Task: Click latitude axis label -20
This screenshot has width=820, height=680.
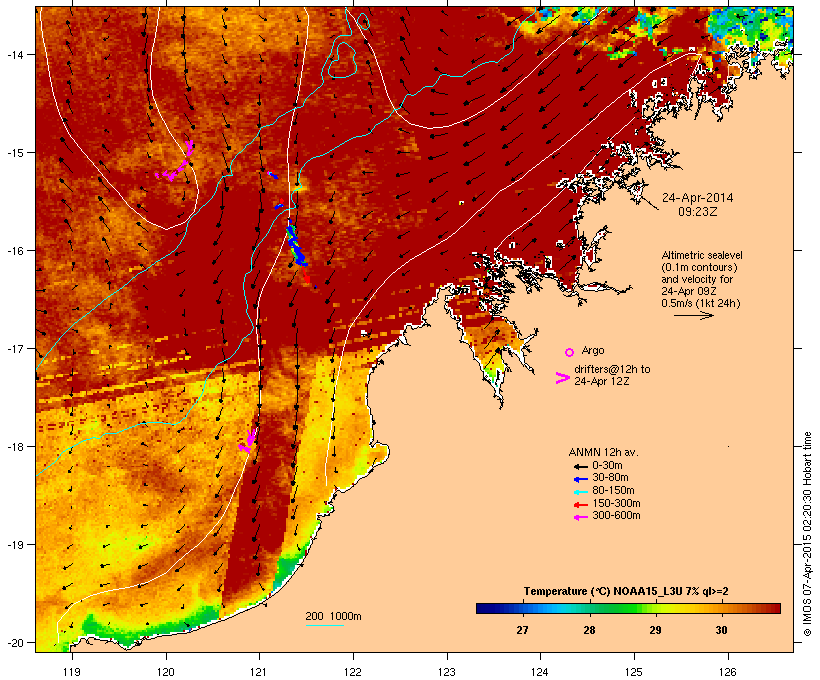Action: pos(15,642)
